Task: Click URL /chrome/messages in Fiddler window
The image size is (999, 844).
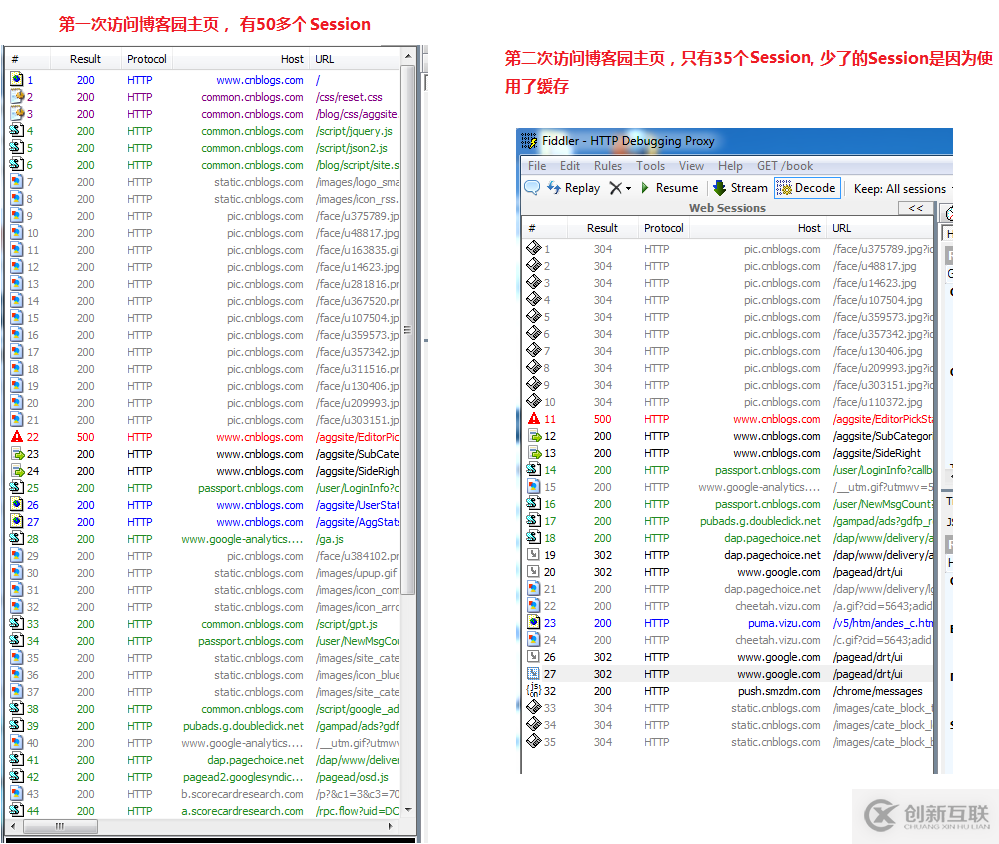Action: [x=877, y=690]
